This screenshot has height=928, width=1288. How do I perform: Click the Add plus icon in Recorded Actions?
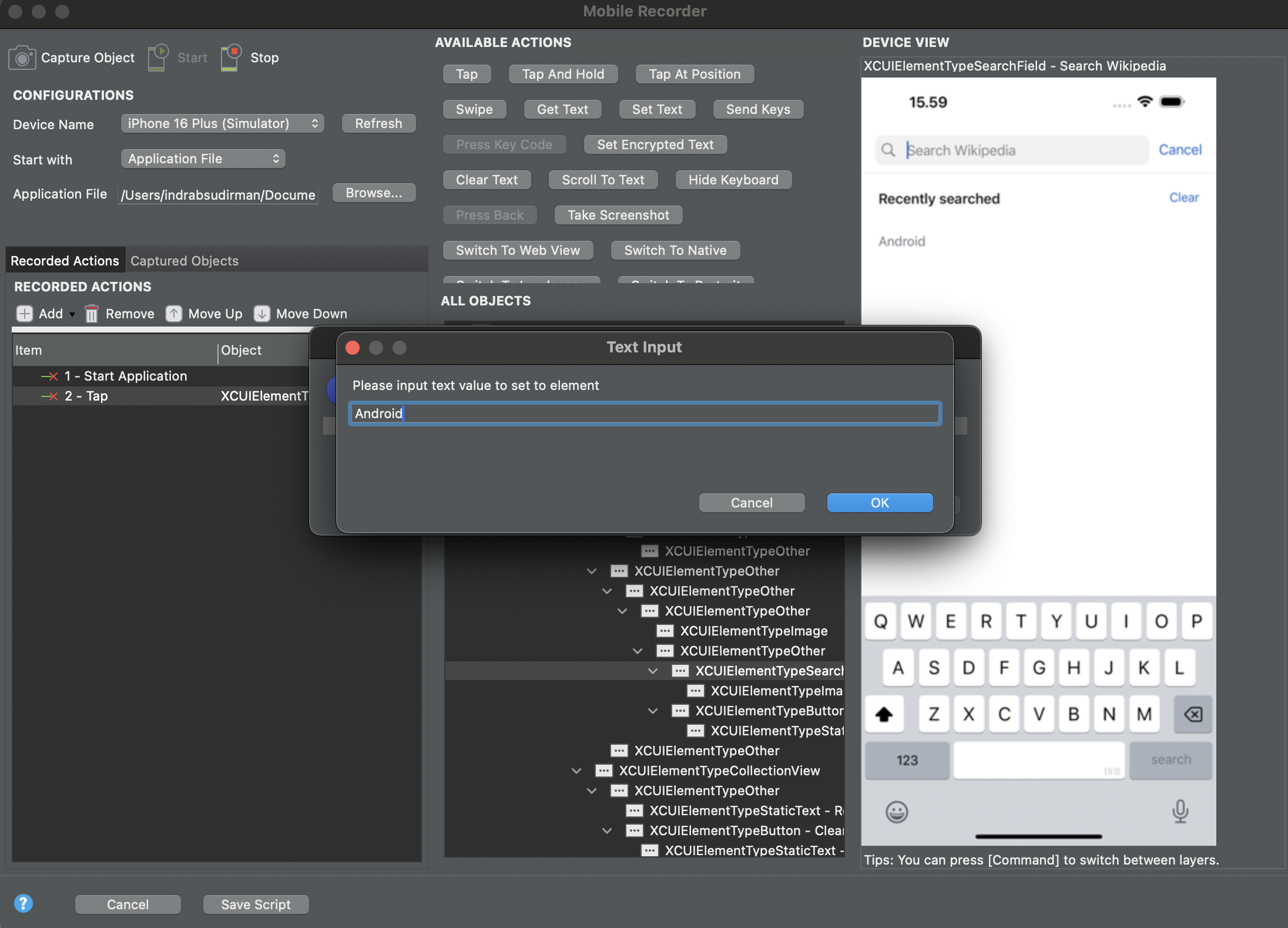coord(24,314)
